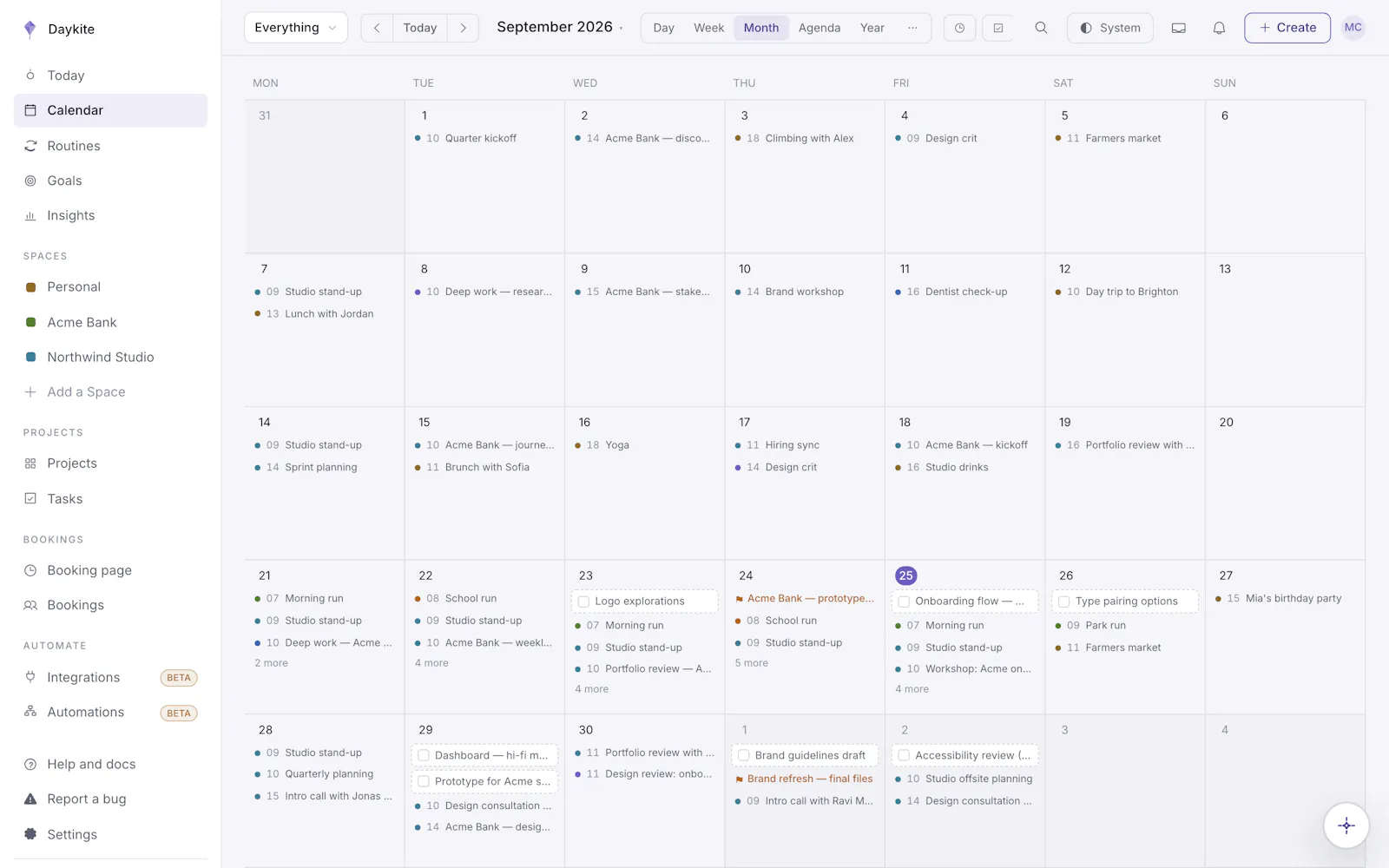The width and height of the screenshot is (1389, 868).
Task: Jump to Today in the toolbar
Action: pos(420,28)
